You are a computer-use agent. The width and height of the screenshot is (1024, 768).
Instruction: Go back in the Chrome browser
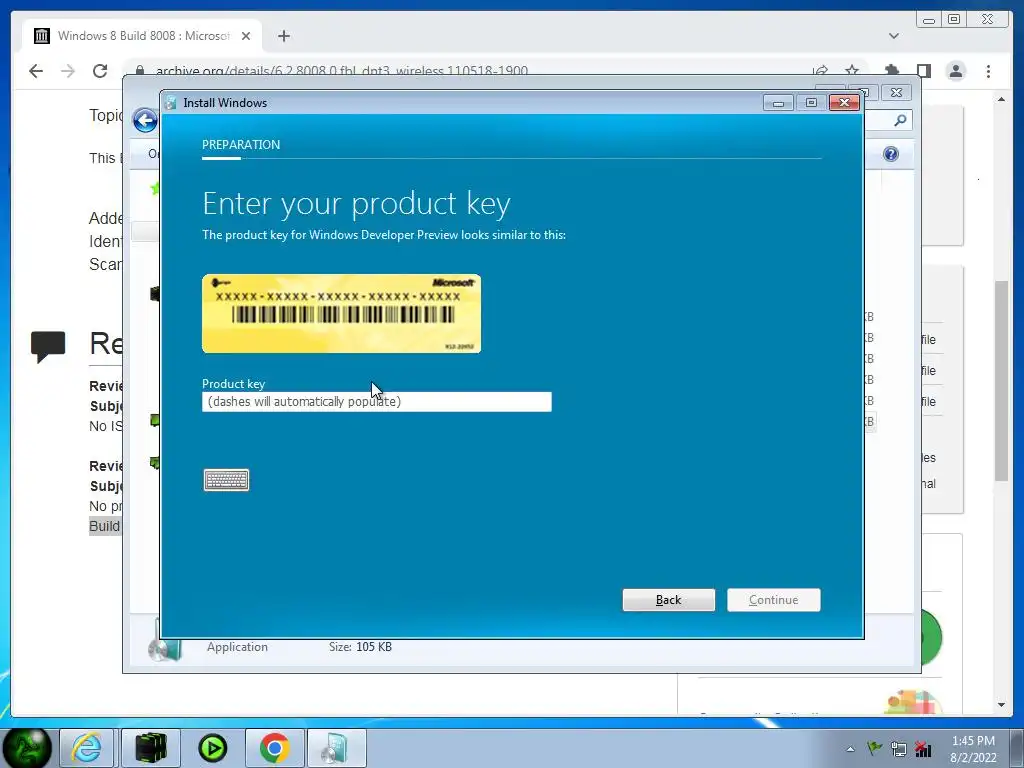click(x=36, y=71)
